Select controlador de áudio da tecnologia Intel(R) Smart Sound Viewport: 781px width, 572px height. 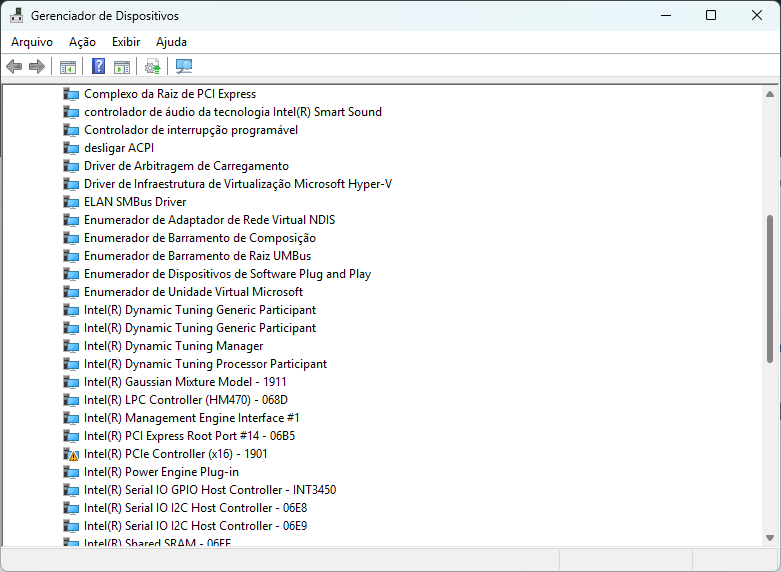click(x=233, y=112)
